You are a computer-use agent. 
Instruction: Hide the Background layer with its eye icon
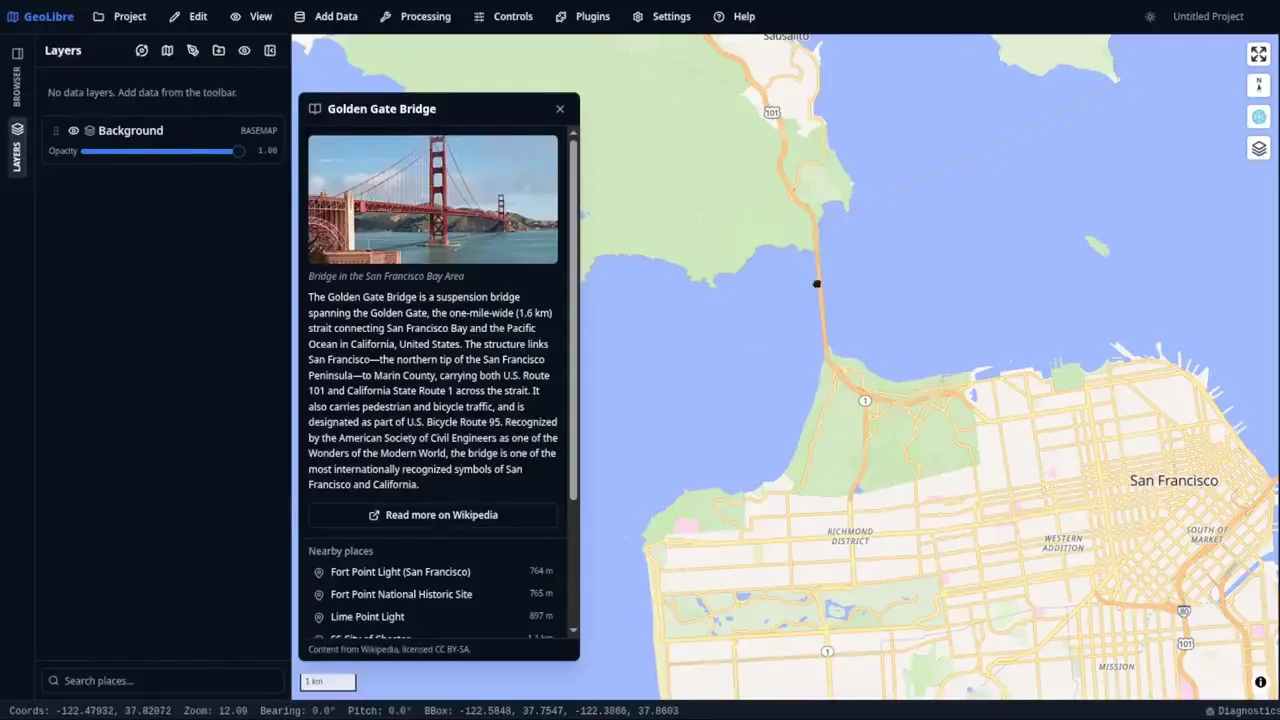[73, 130]
